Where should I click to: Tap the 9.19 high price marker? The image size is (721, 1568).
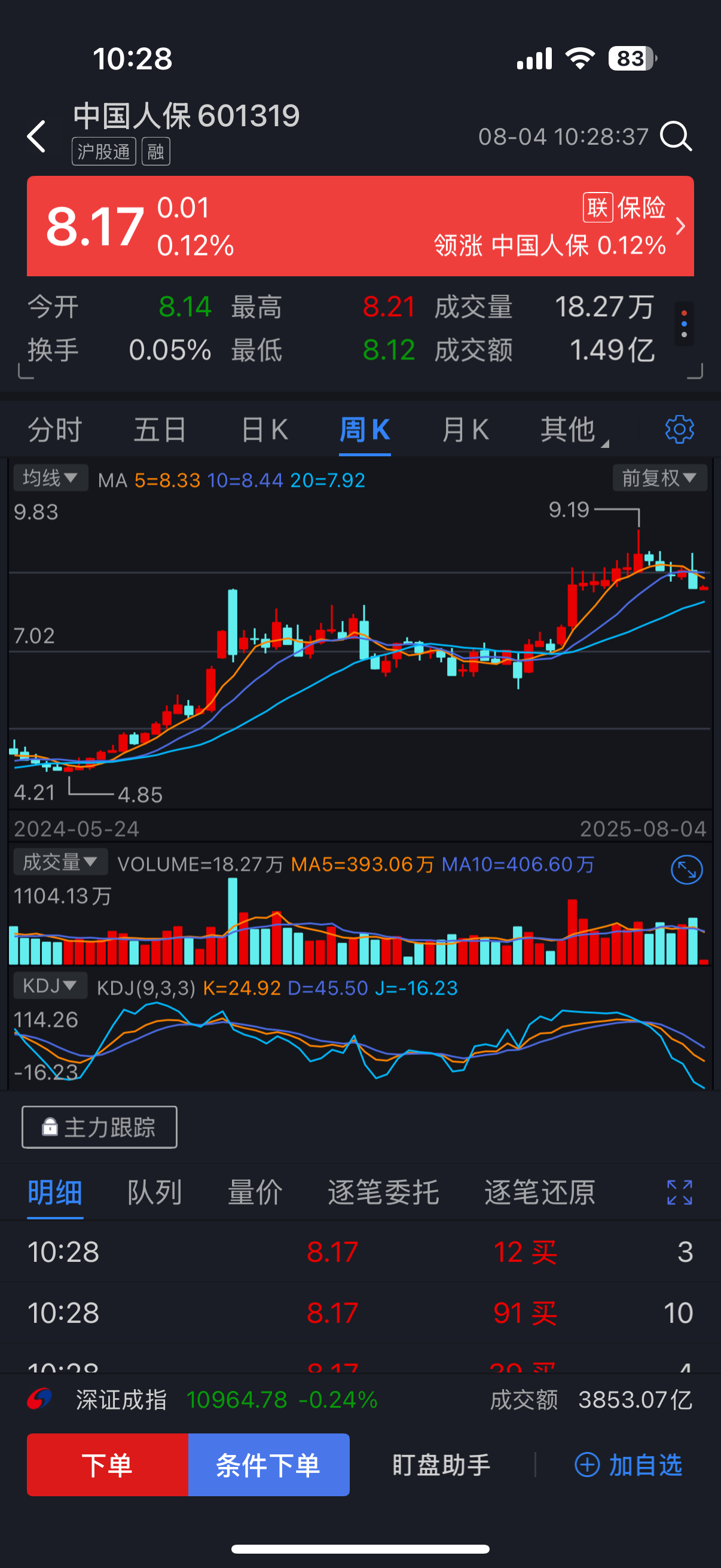(569, 509)
